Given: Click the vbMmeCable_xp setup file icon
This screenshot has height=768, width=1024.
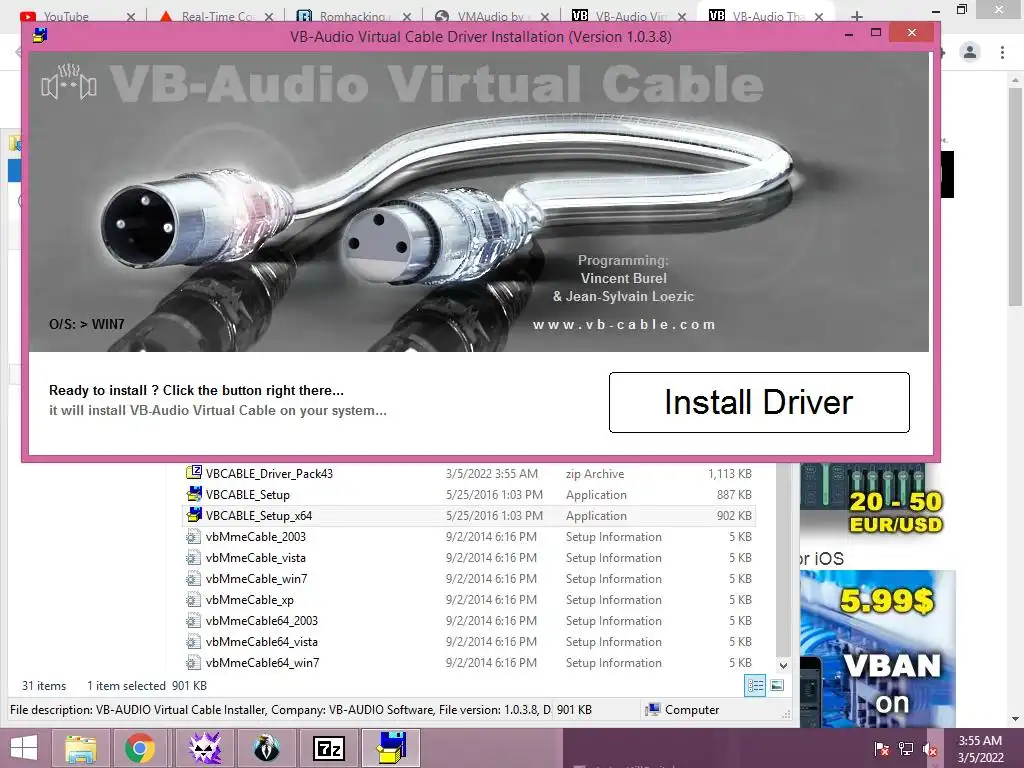Looking at the screenshot, I should [193, 599].
